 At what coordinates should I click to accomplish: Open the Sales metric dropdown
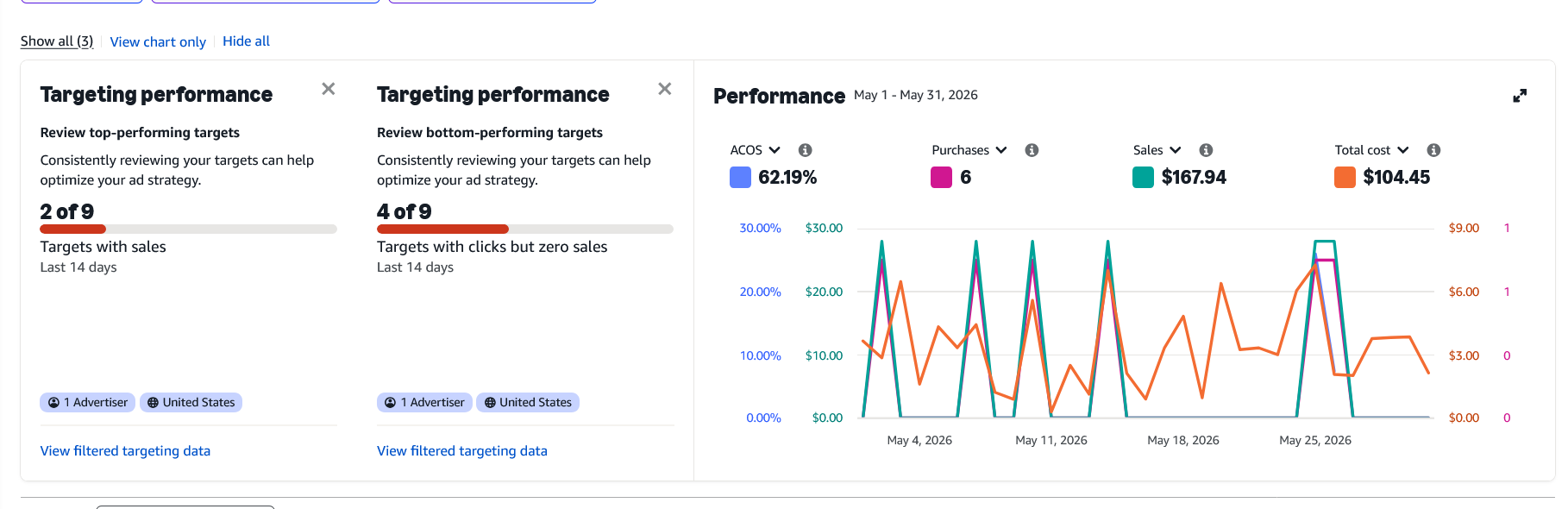[1157, 150]
